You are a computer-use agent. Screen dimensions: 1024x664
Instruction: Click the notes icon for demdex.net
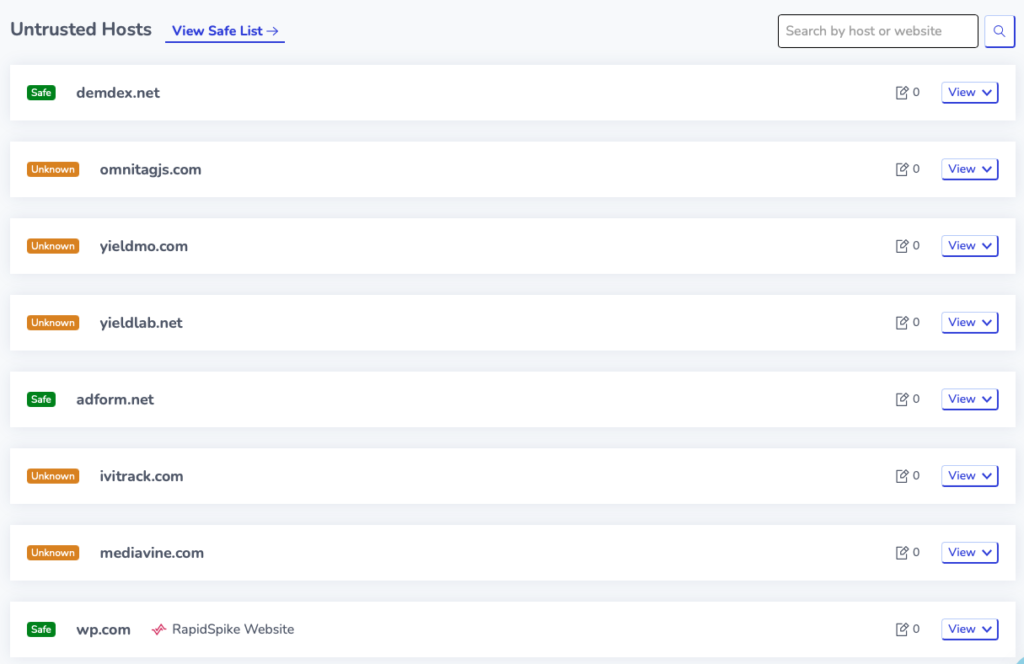tap(902, 92)
